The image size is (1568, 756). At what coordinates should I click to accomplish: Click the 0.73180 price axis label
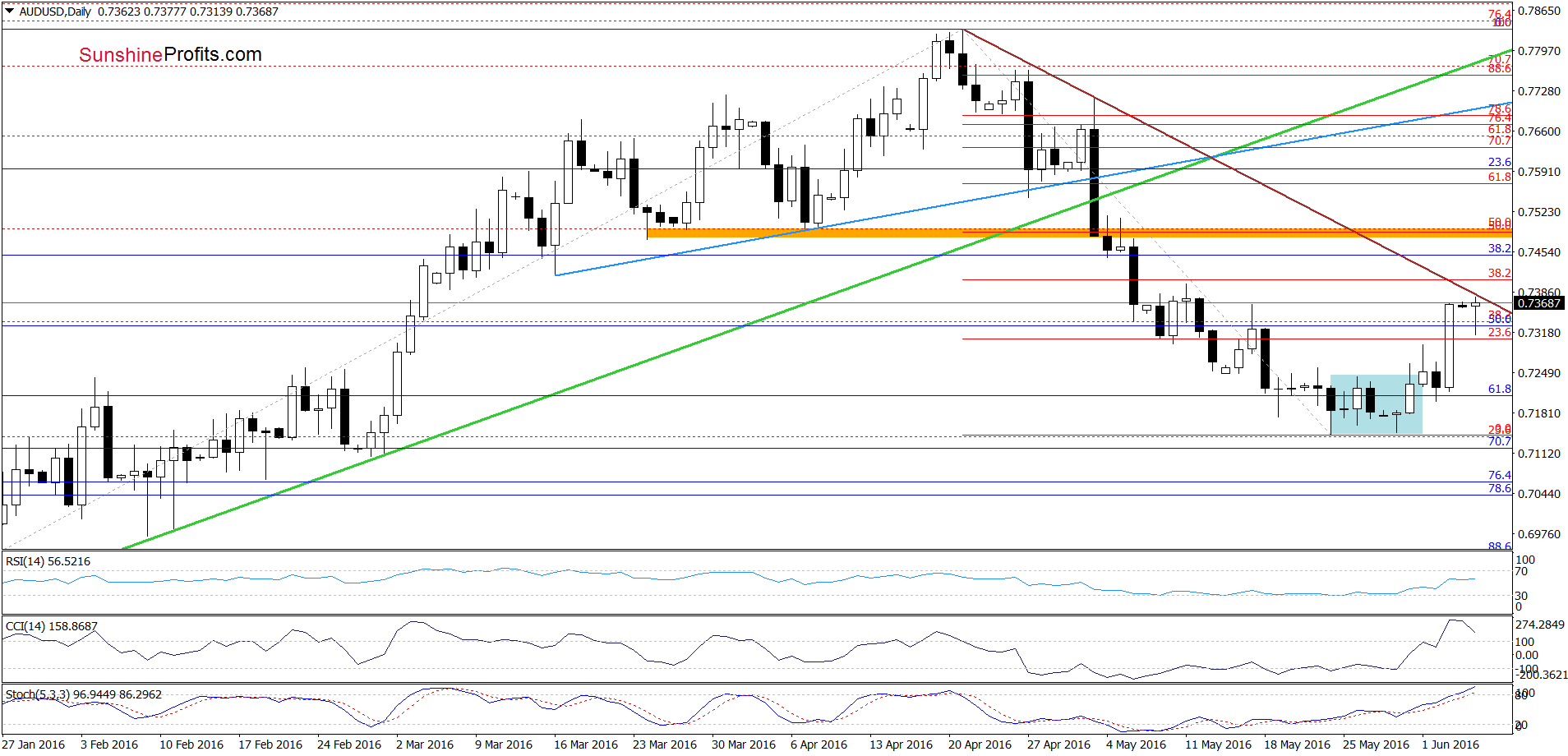pyautogui.click(x=1538, y=333)
